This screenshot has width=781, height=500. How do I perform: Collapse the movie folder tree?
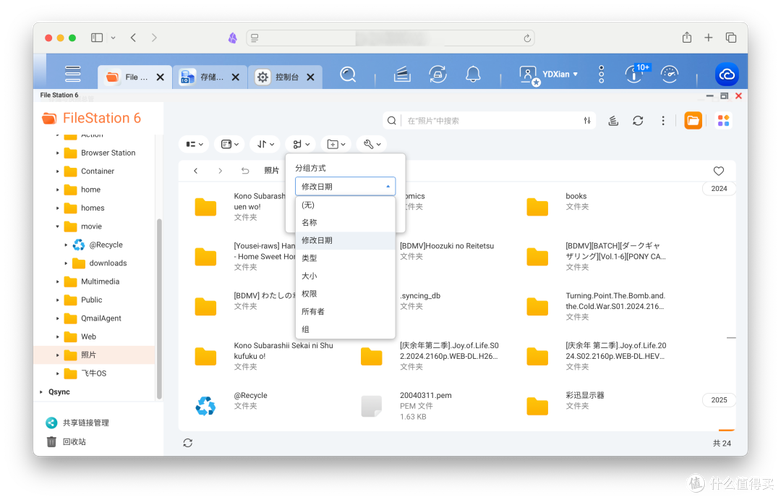coord(57,227)
